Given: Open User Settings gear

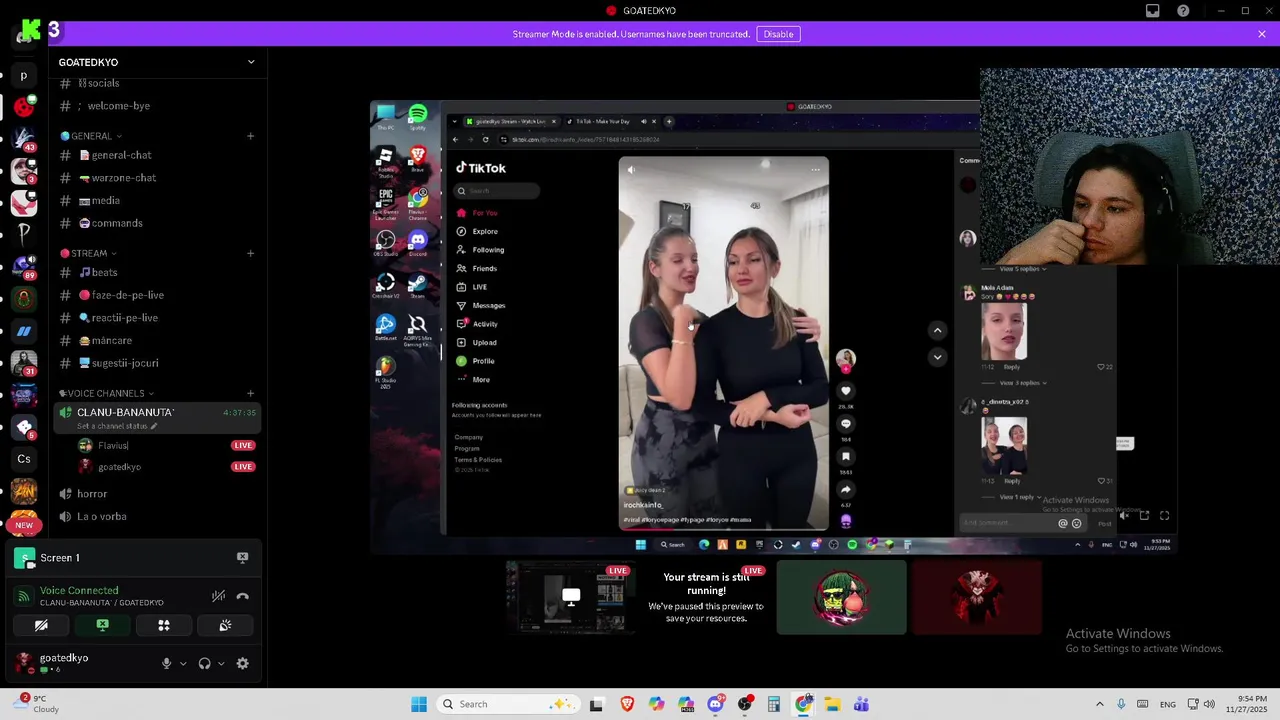Looking at the screenshot, I should pyautogui.click(x=242, y=663).
